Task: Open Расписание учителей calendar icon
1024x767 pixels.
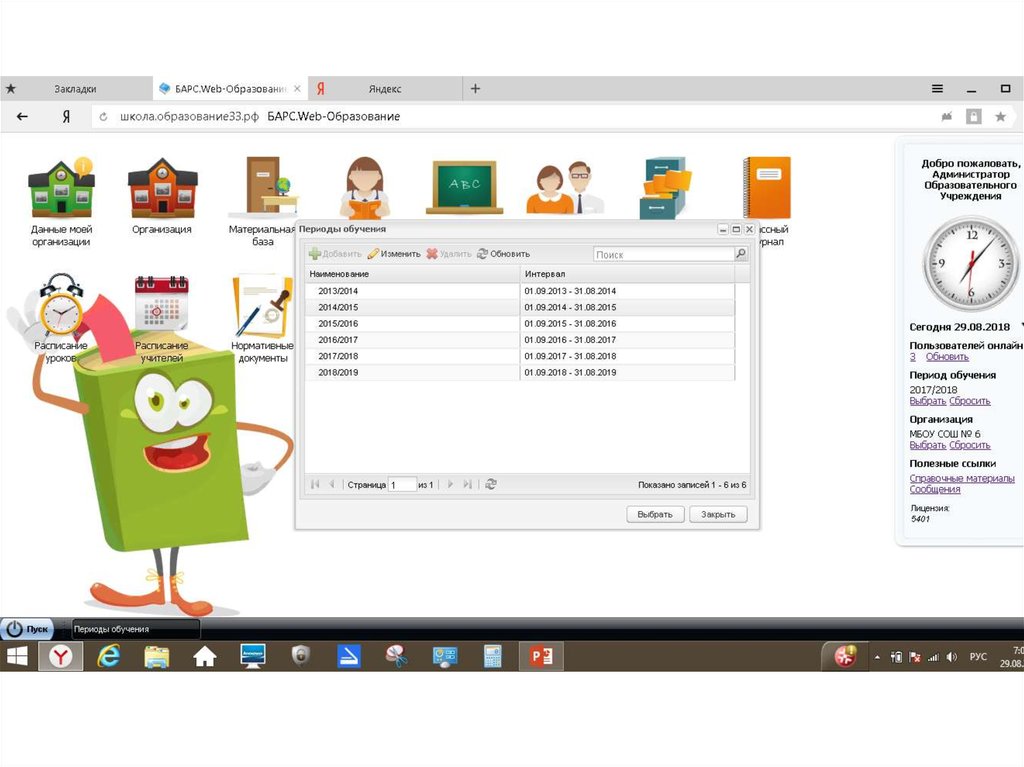Action: tap(162, 304)
